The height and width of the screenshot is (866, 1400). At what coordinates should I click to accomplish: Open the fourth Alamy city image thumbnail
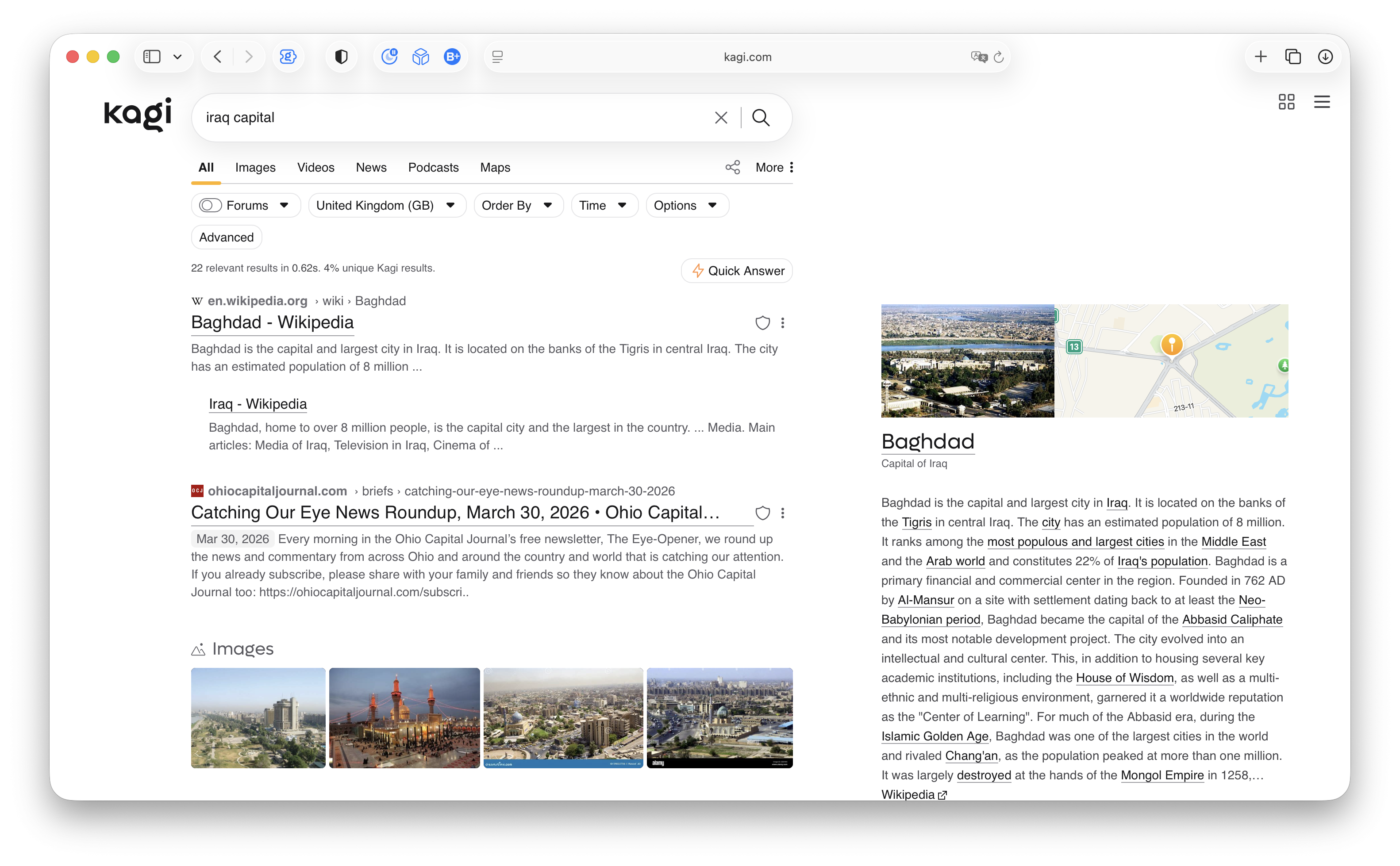coord(719,718)
